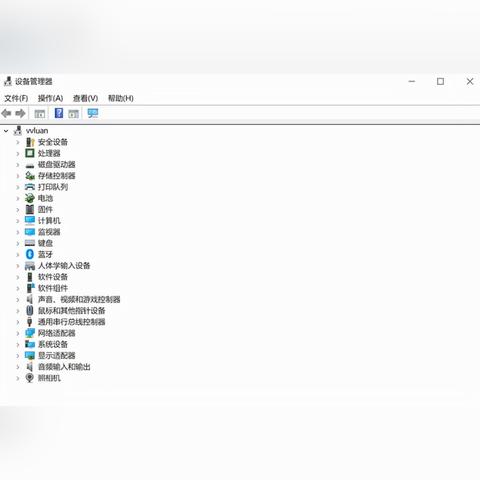This screenshot has height=480, width=480.
Task: Expand the 电池 category arrow
Action: 18,199
